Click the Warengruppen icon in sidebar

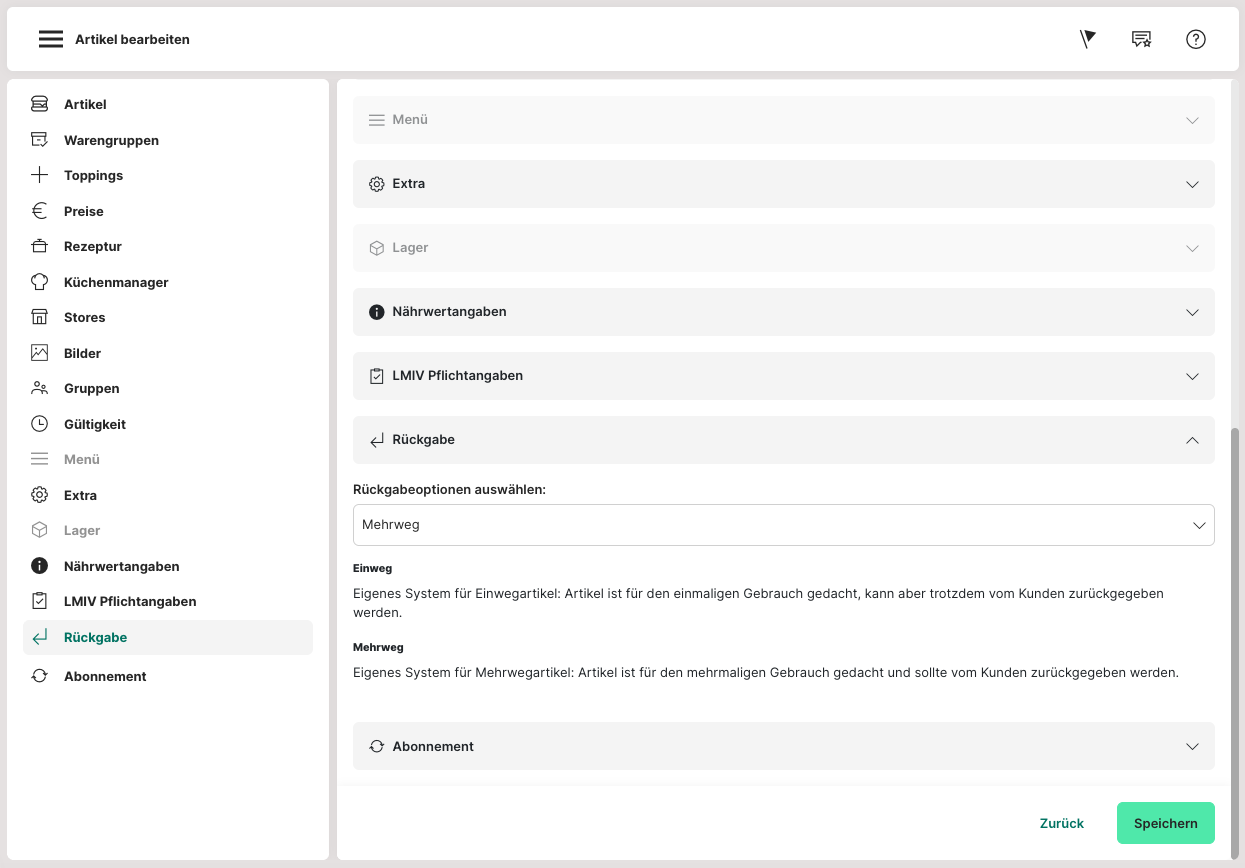pyautogui.click(x=39, y=140)
